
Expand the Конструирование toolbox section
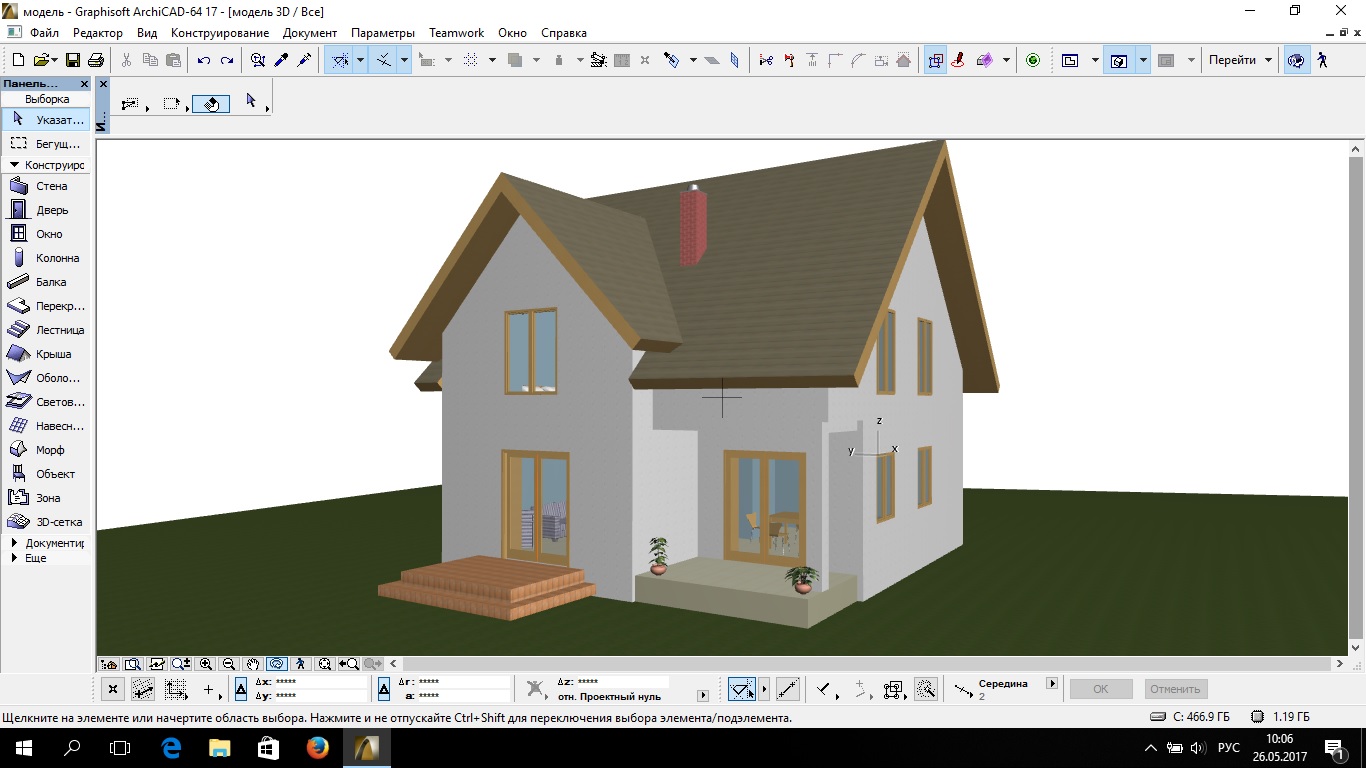(x=15, y=165)
